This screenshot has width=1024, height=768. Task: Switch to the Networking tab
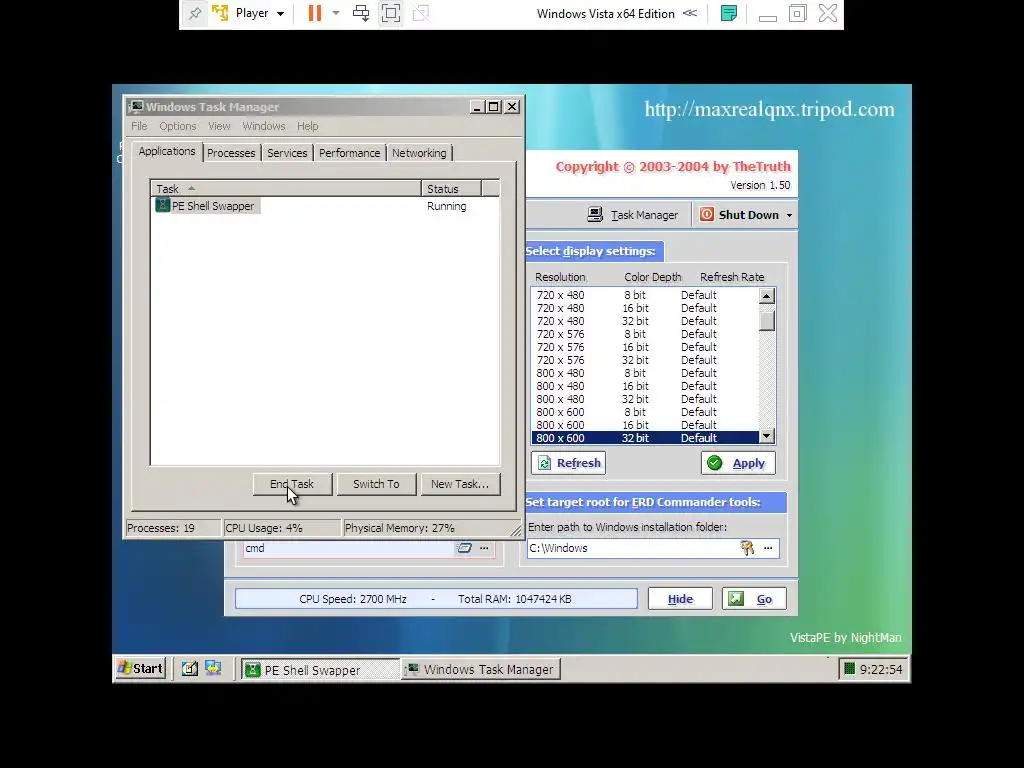pyautogui.click(x=419, y=153)
